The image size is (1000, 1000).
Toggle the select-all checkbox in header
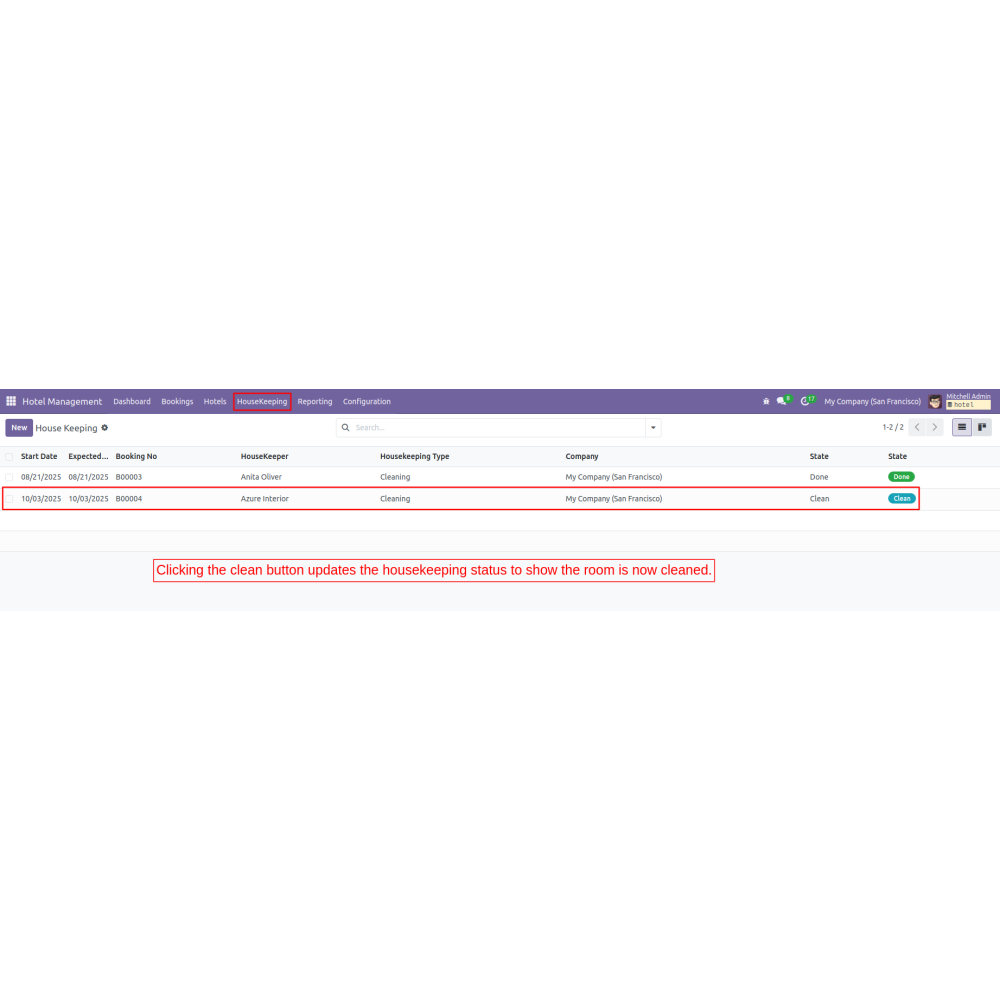click(10, 457)
